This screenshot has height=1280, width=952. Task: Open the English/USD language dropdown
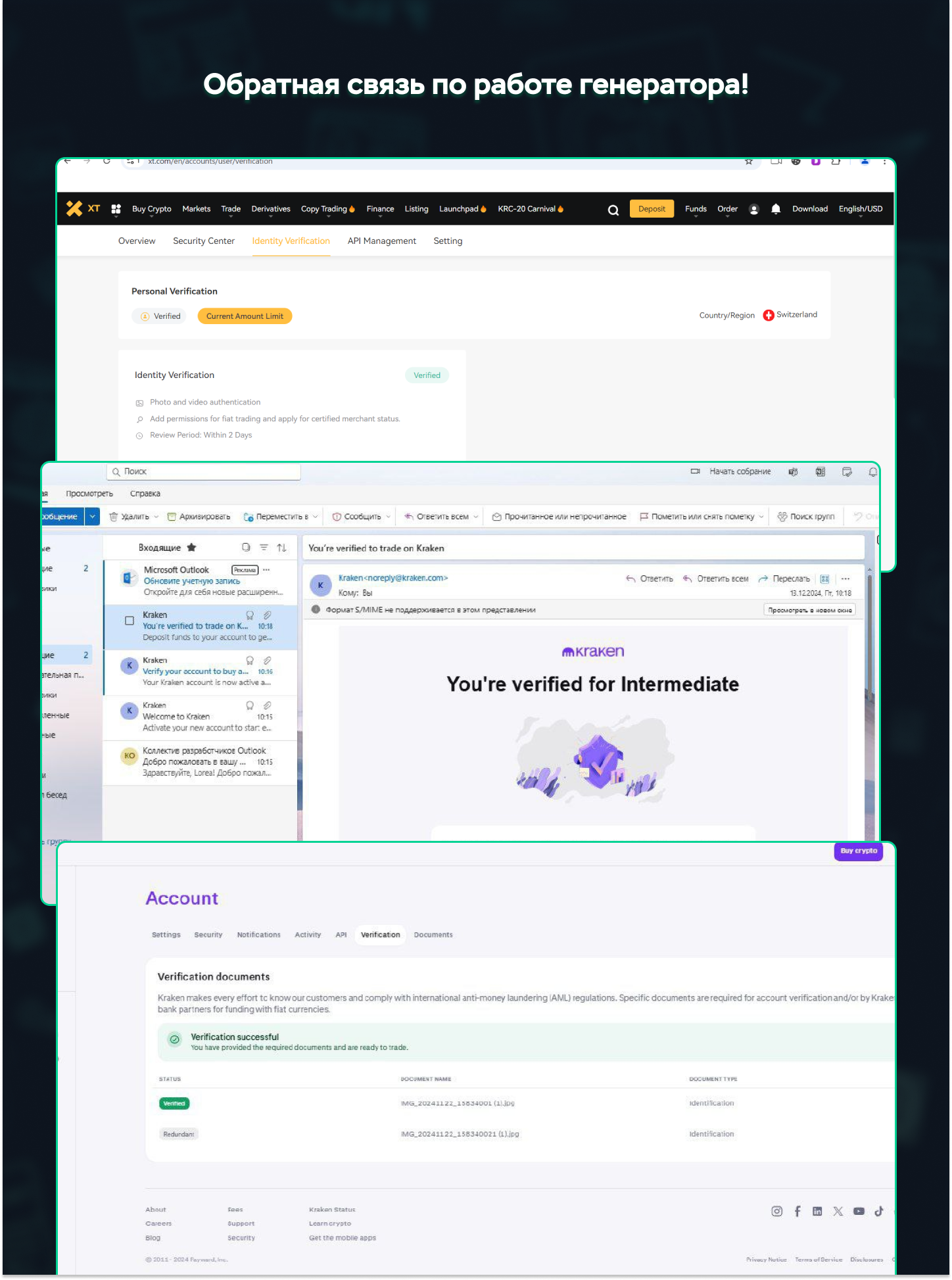click(860, 209)
